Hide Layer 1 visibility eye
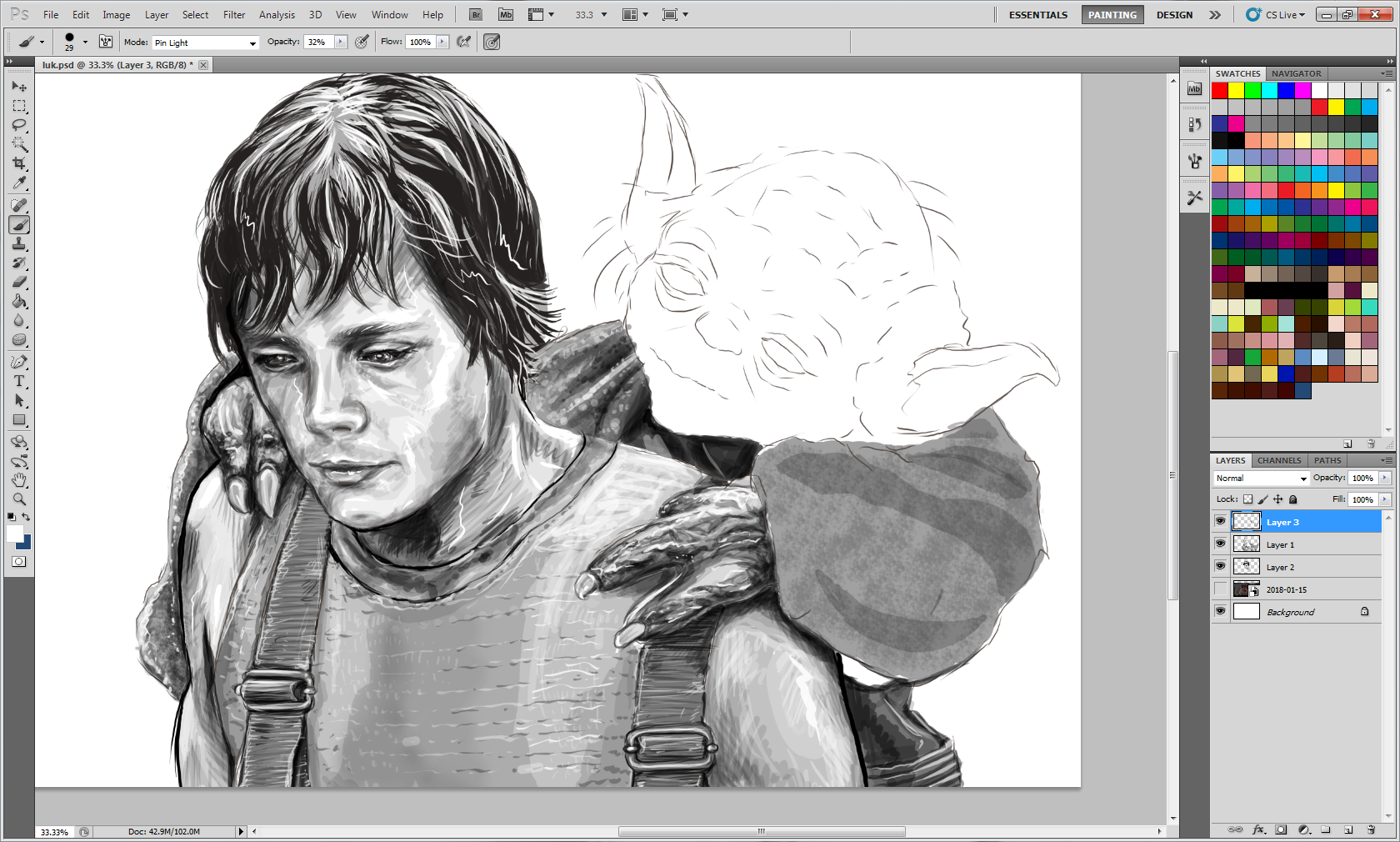Screen dimensions: 1400x842 tap(1220, 544)
